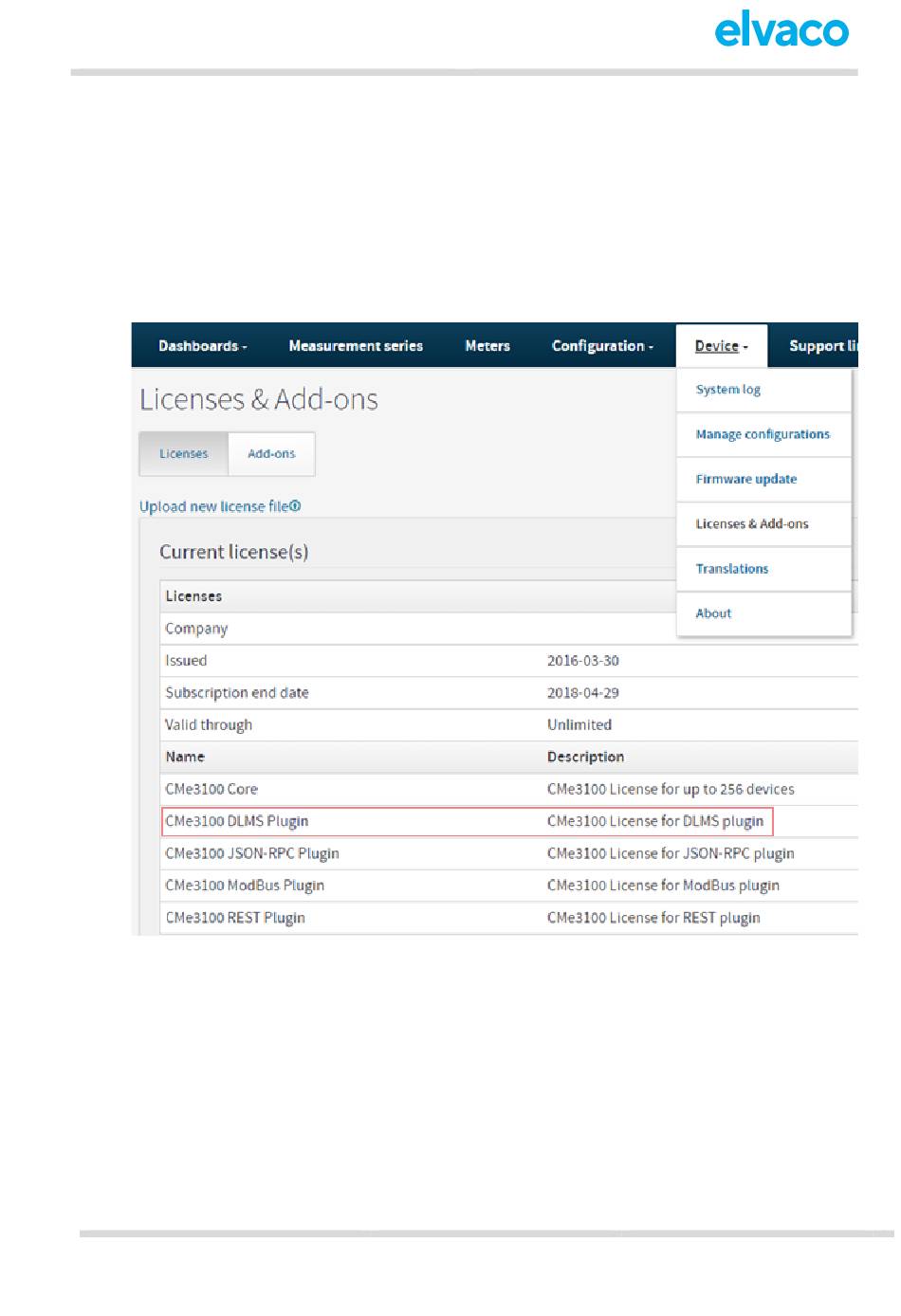Click the Company row label
The image size is (901, 1316).
pyautogui.click(x=196, y=629)
